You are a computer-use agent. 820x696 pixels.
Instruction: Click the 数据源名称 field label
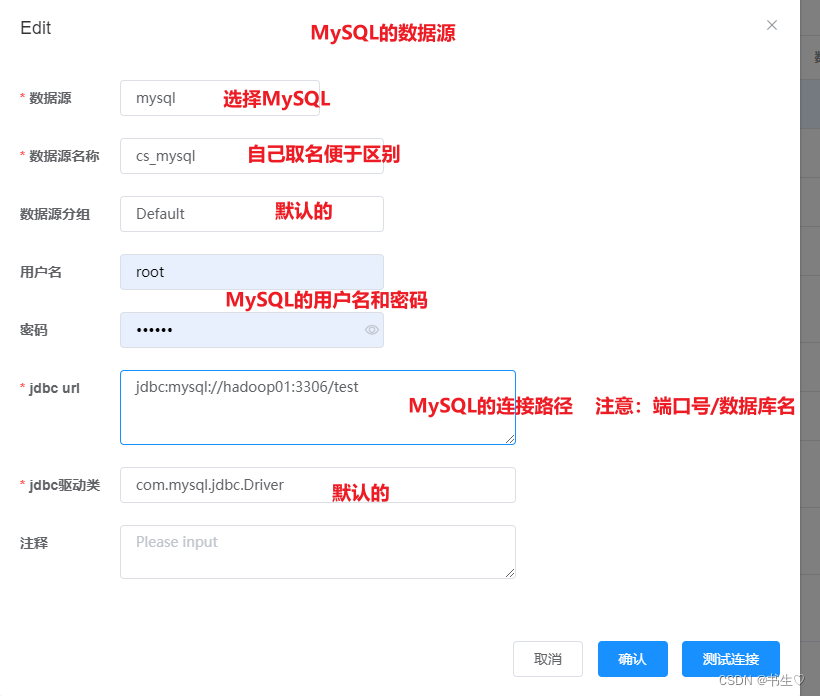pos(64,156)
